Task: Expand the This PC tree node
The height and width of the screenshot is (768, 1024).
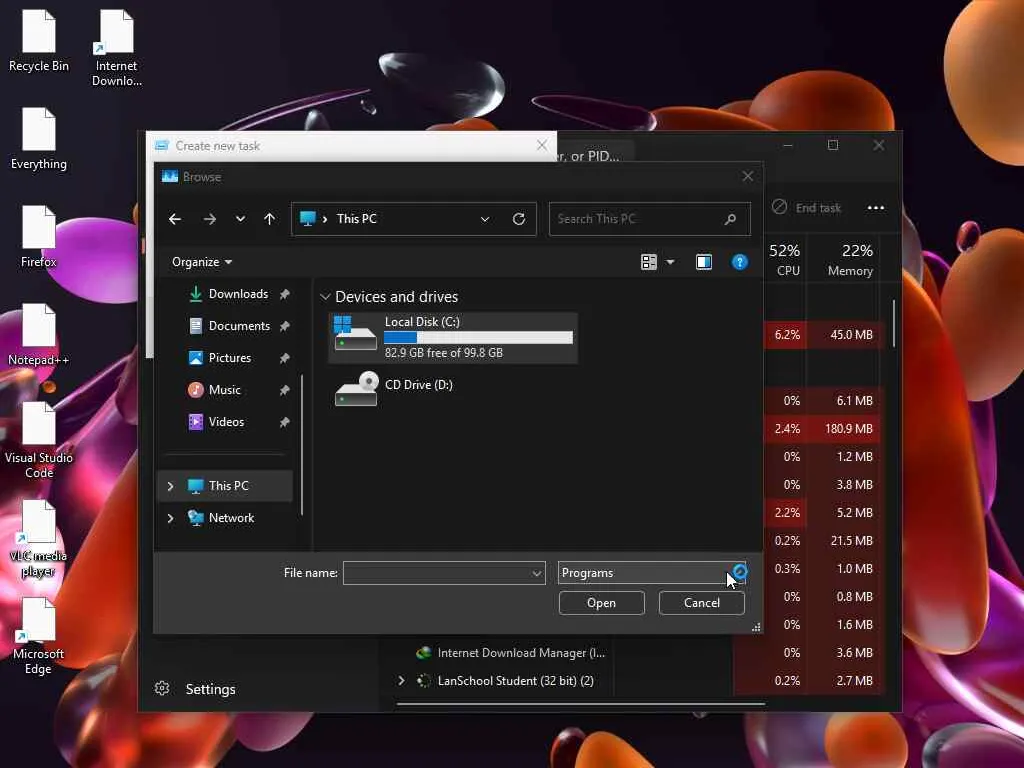Action: [170, 486]
